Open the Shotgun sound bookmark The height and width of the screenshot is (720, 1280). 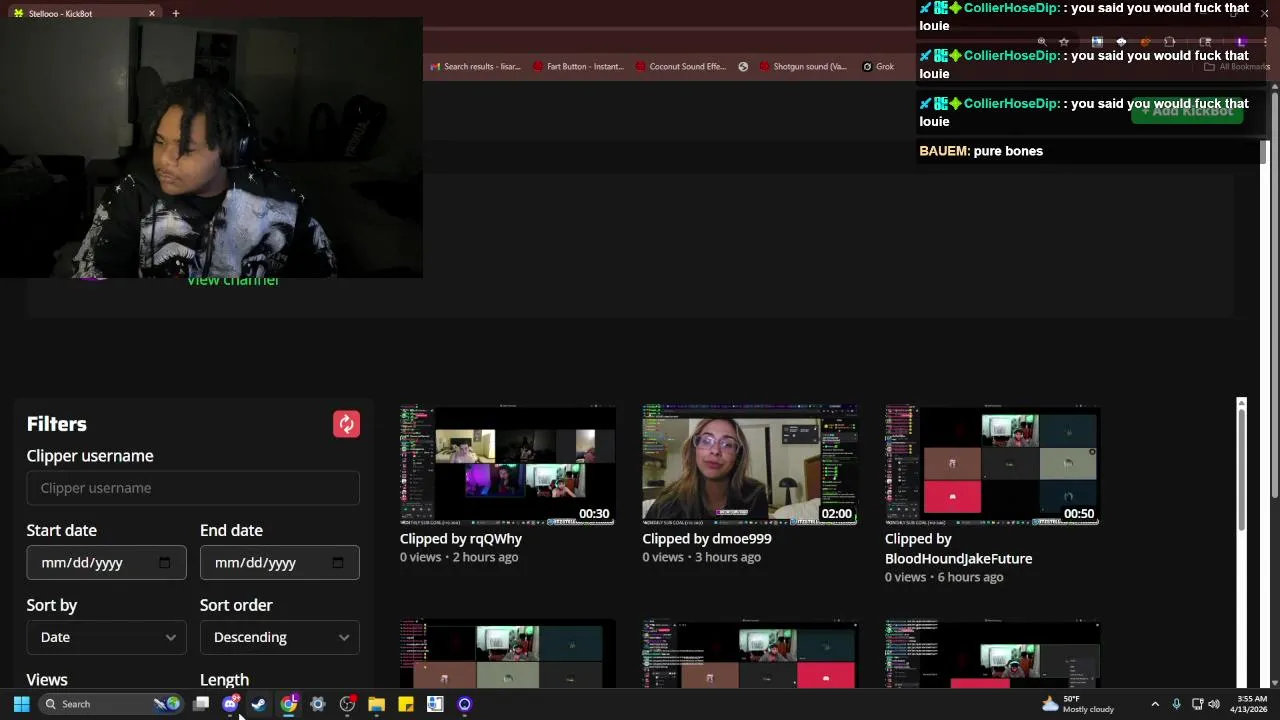click(803, 66)
